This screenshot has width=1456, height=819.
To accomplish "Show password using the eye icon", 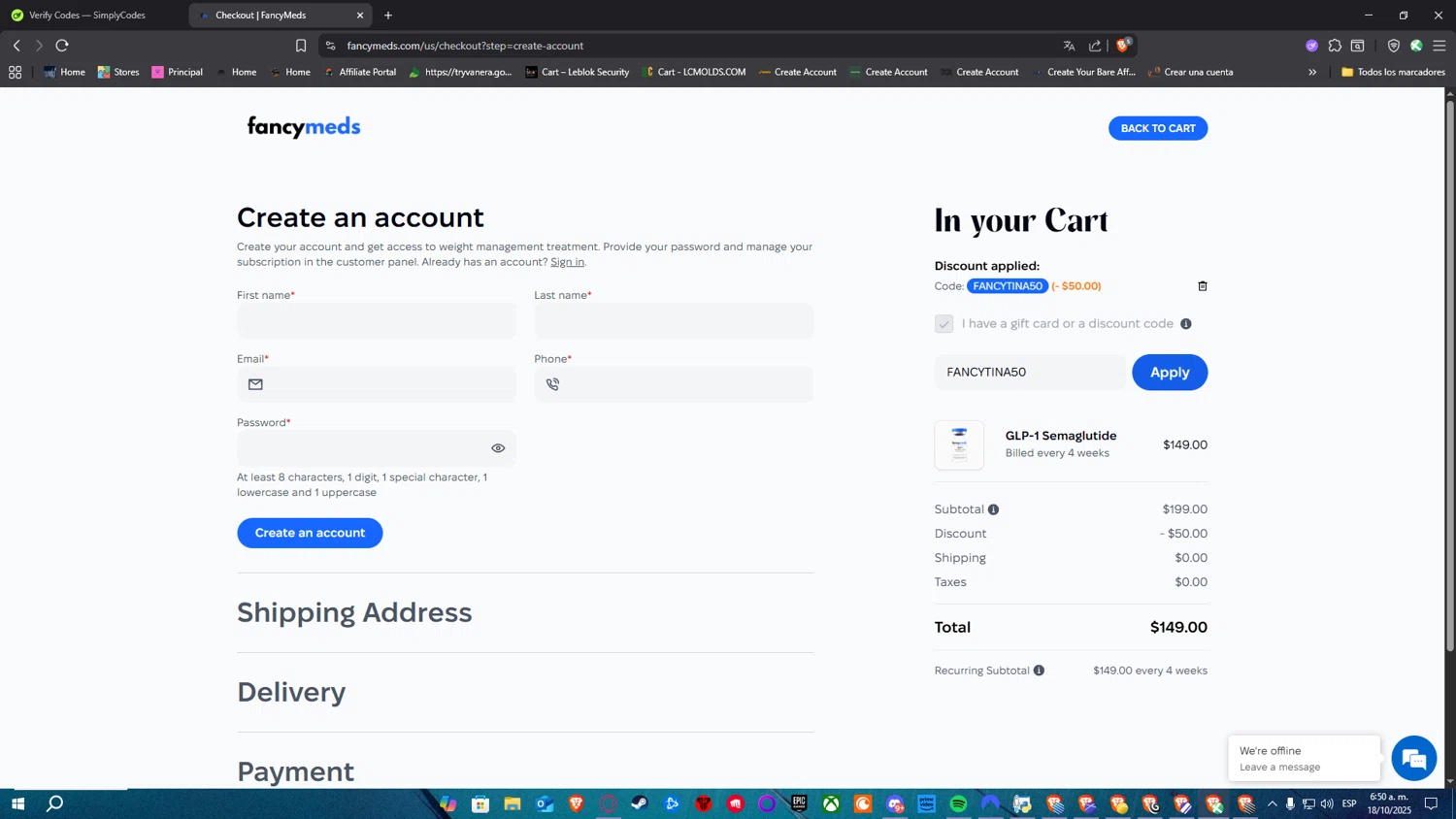I will coord(498,448).
